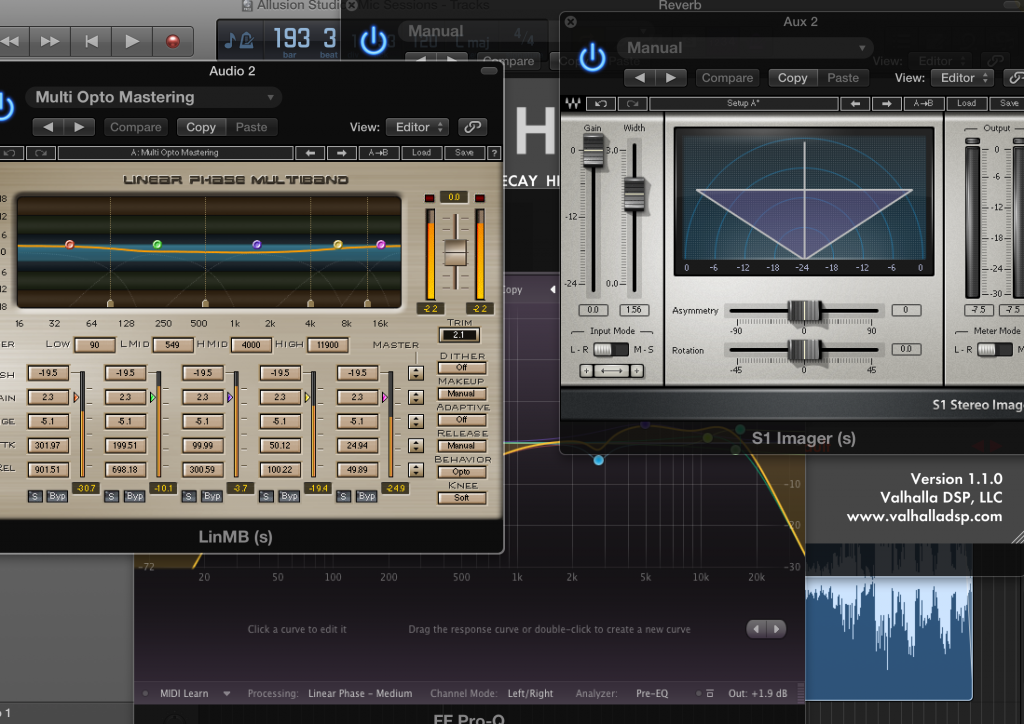The height and width of the screenshot is (724, 1024).
Task: Select next preset in the Aux 2 window
Action: pos(671,78)
